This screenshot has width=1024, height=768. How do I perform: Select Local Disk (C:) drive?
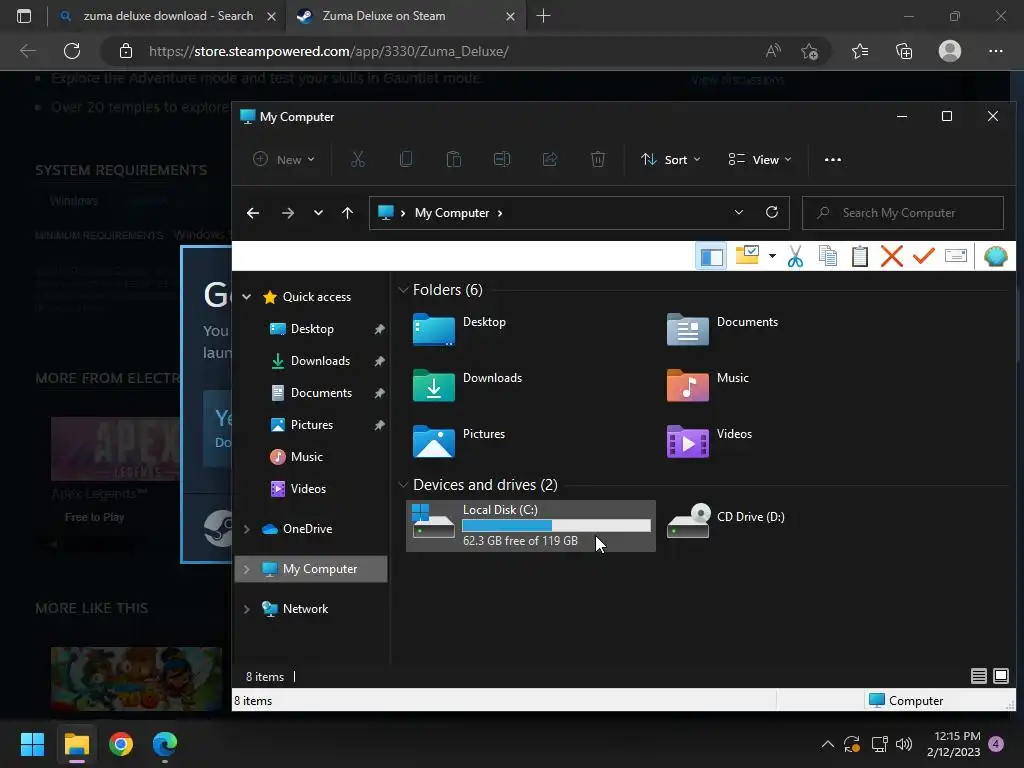pos(531,526)
